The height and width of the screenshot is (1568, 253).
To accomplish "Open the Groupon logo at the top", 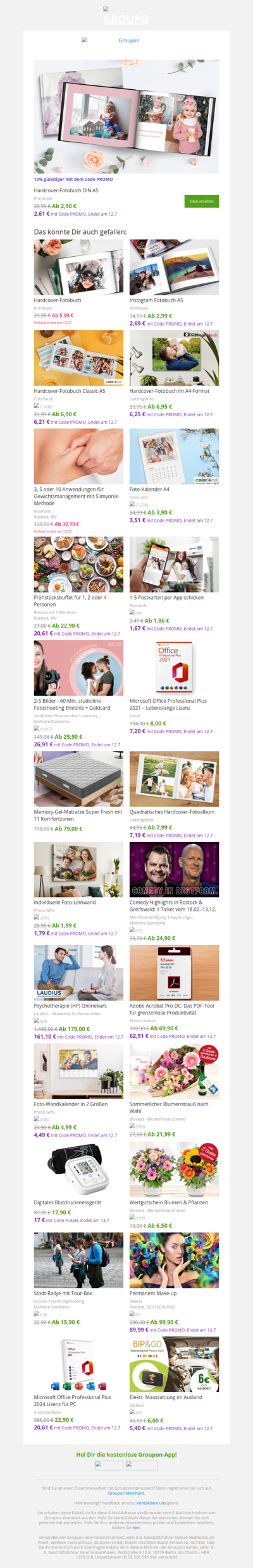I will click(x=126, y=16).
